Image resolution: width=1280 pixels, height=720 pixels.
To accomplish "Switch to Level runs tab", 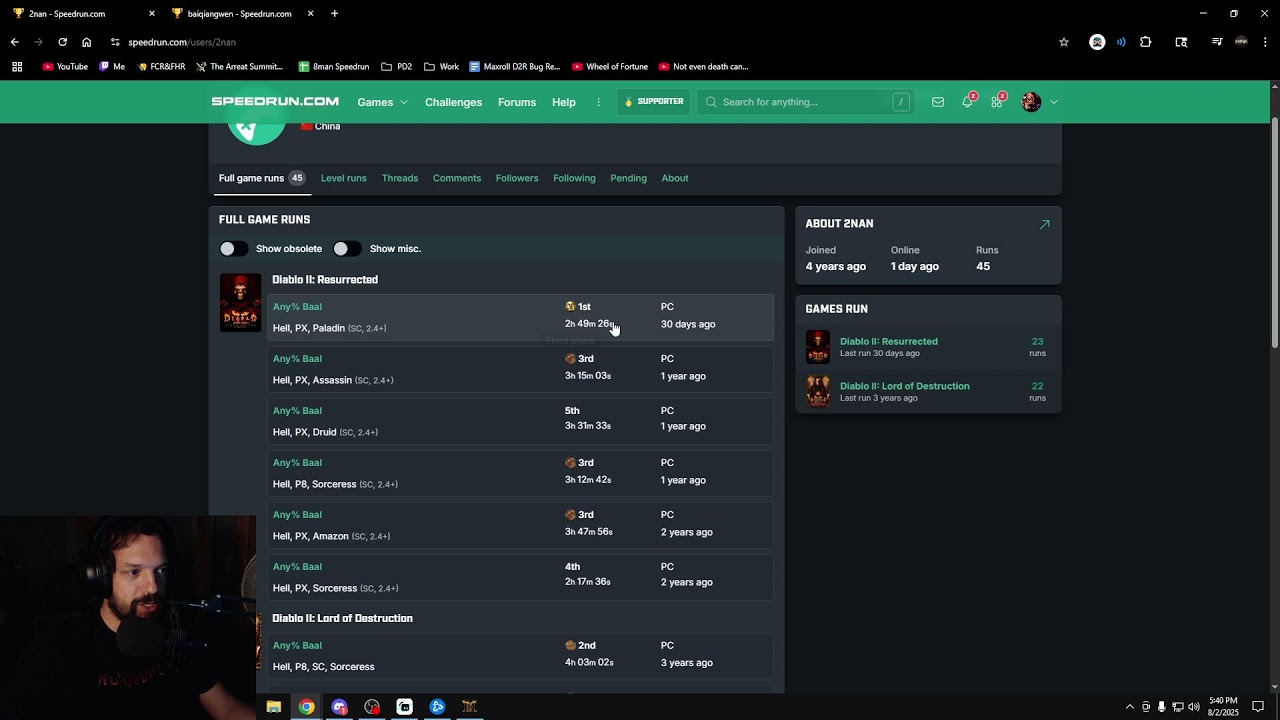I will click(x=343, y=178).
